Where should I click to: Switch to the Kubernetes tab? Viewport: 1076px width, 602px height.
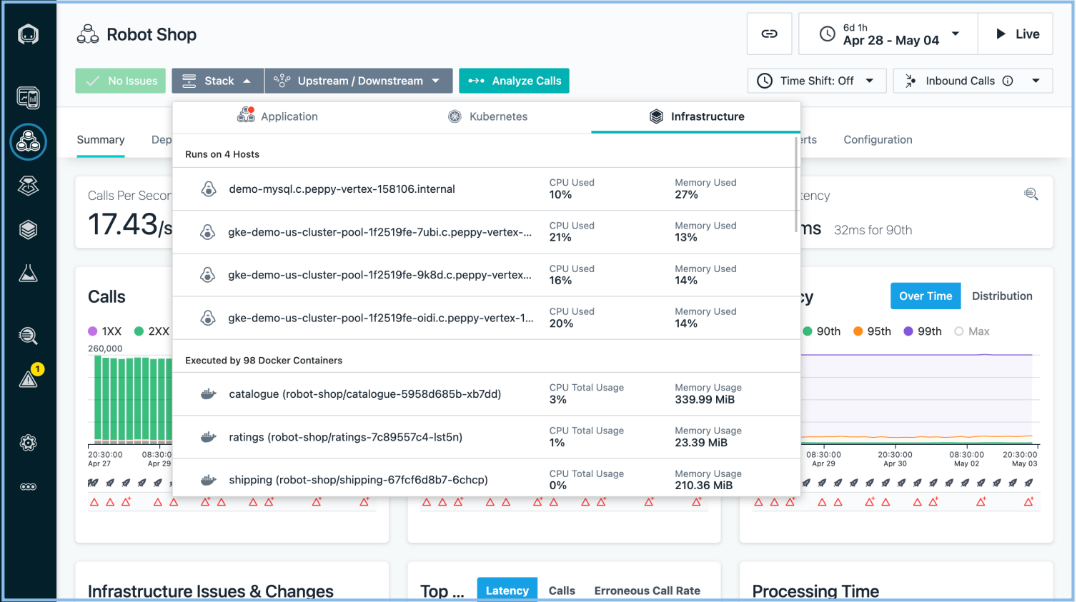click(487, 117)
